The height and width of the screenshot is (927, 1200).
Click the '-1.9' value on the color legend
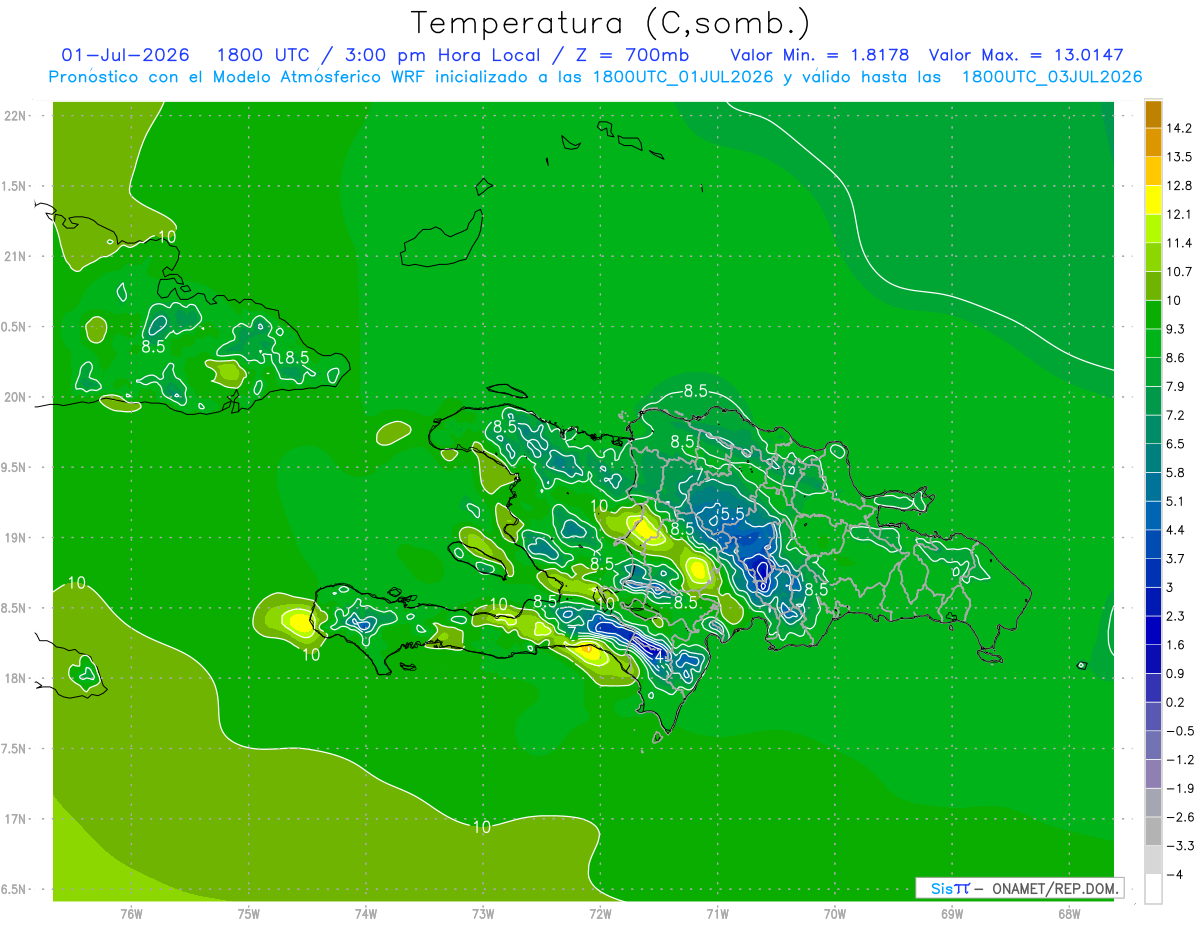(1179, 788)
